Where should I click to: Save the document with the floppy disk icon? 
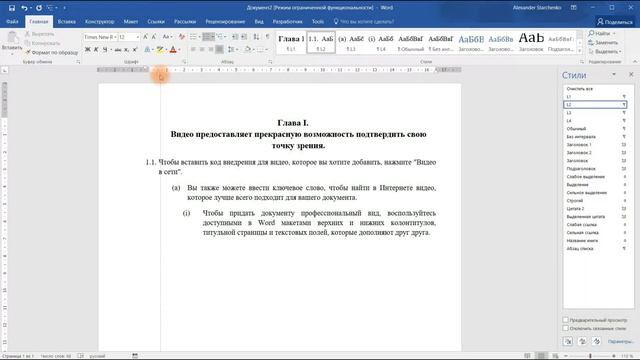(x=11, y=8)
